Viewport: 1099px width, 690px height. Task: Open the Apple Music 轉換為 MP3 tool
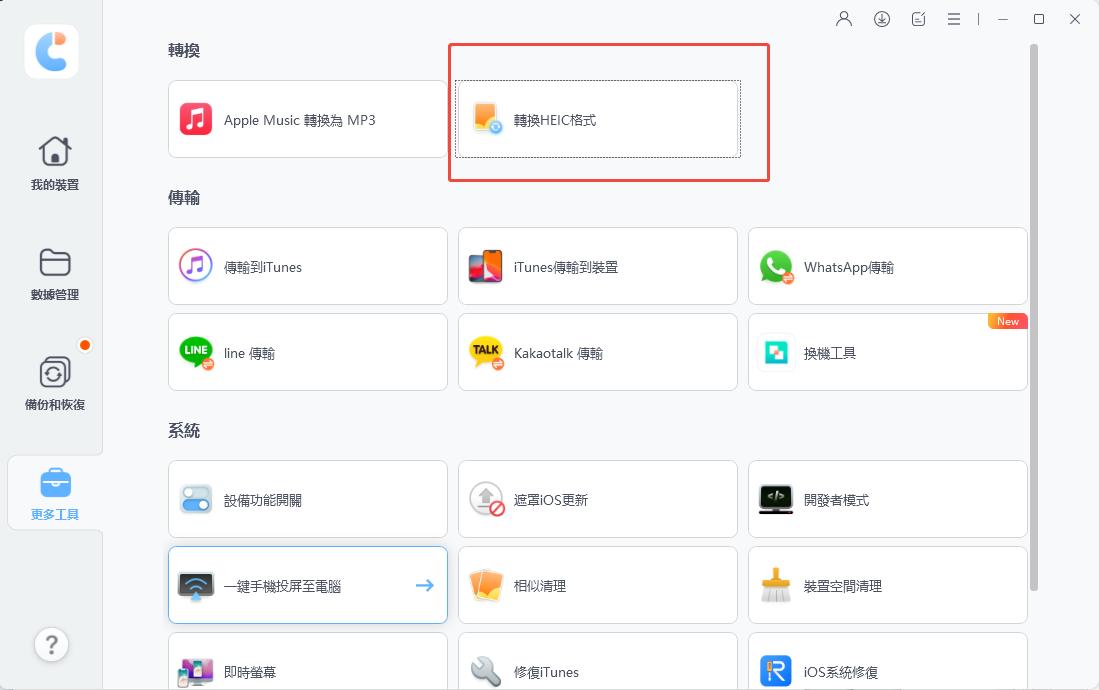click(x=308, y=119)
